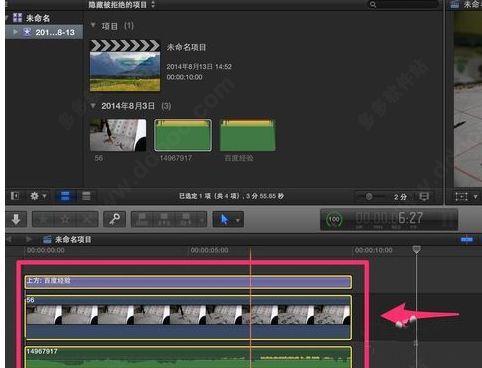This screenshot has height=368, width=482.
Task: Click the project duration 00:00:10:00 text
Action: (x=184, y=77)
